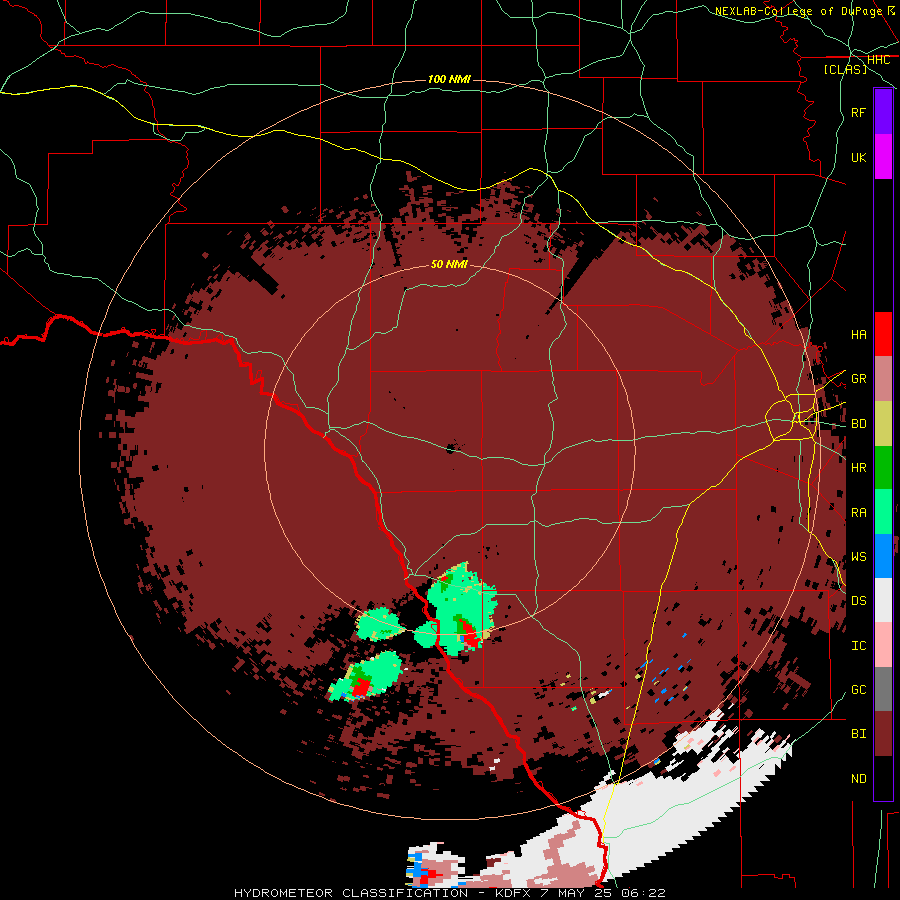Click the 50 NMI range ring label
Screen dimensions: 900x900
(x=449, y=265)
